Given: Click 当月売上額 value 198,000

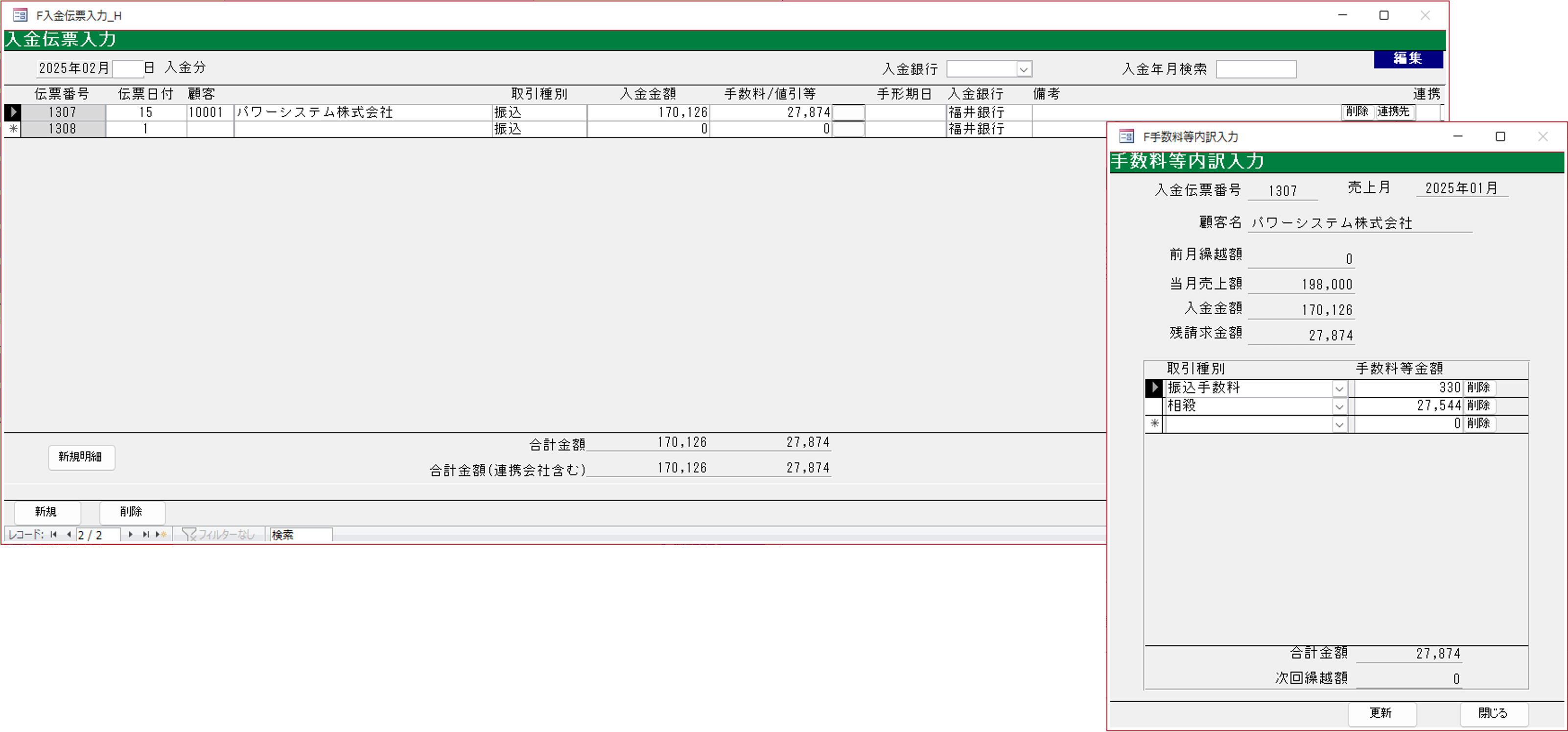Looking at the screenshot, I should pos(1301,285).
